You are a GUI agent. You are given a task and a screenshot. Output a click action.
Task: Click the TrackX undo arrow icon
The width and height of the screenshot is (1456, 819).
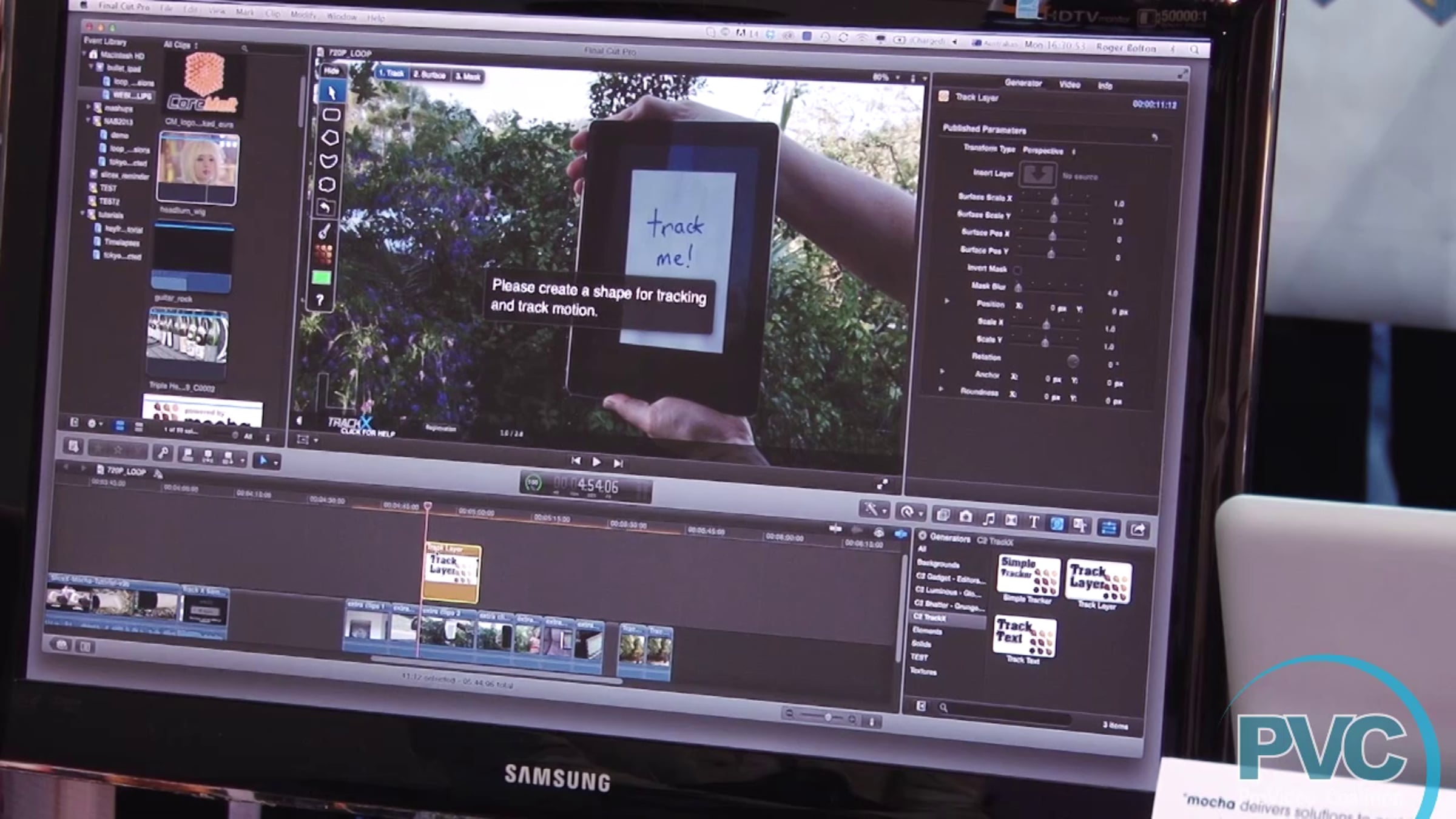(326, 208)
